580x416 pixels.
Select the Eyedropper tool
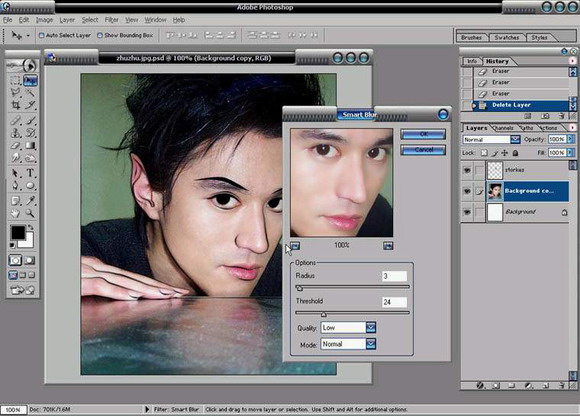pos(30,200)
